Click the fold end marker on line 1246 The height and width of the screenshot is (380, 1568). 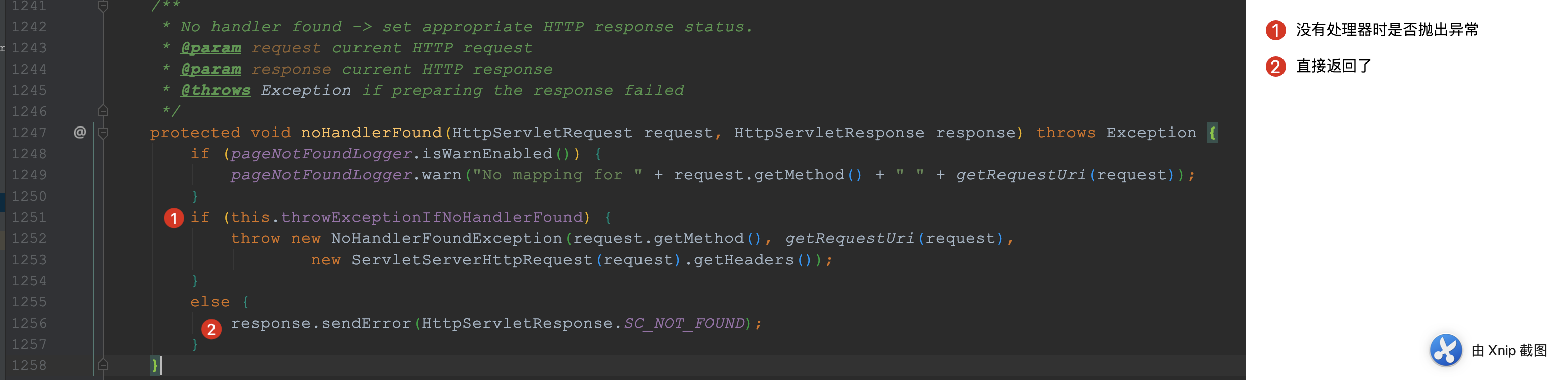click(x=104, y=111)
